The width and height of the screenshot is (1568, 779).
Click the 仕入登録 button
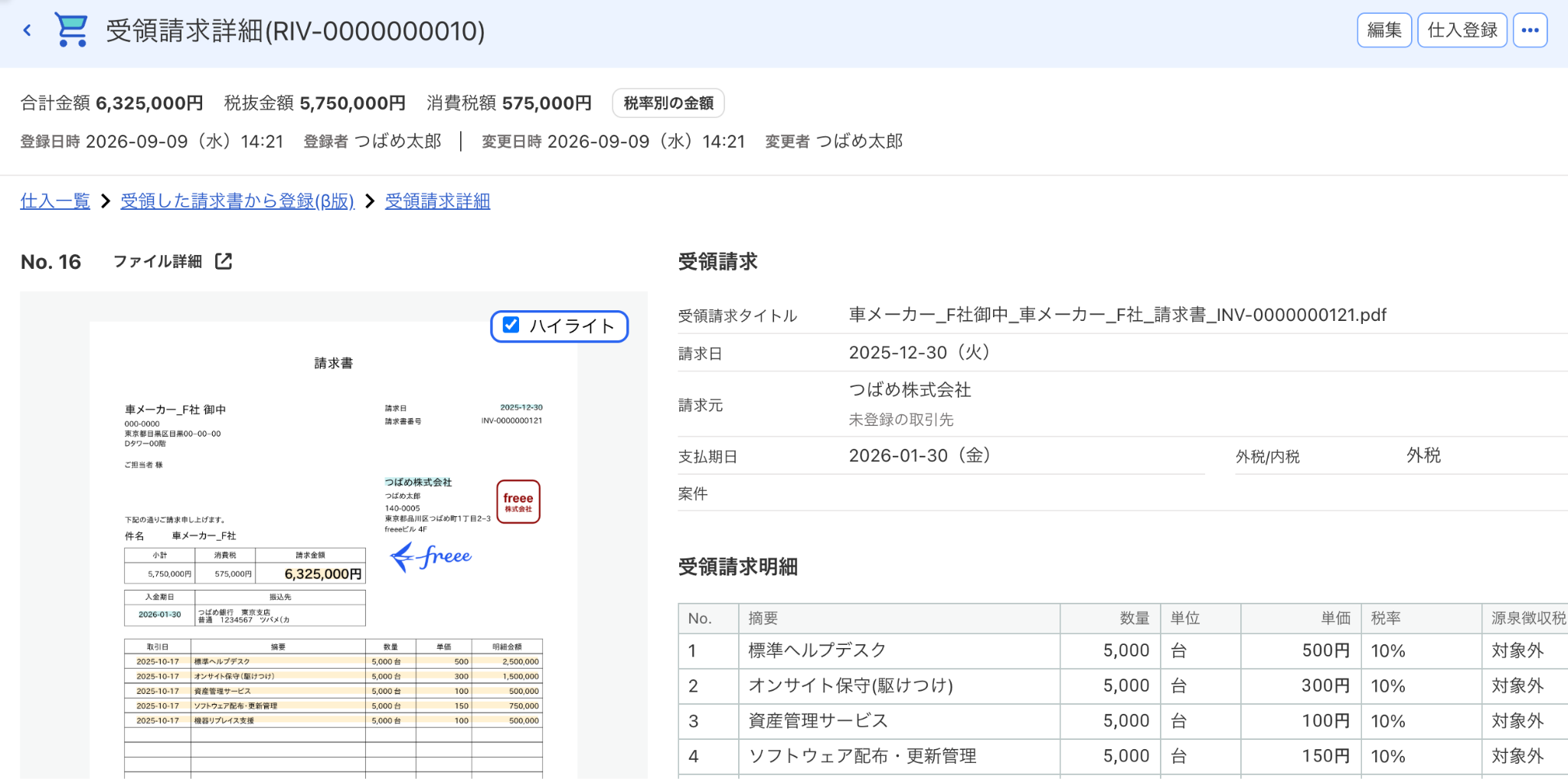(x=1462, y=31)
